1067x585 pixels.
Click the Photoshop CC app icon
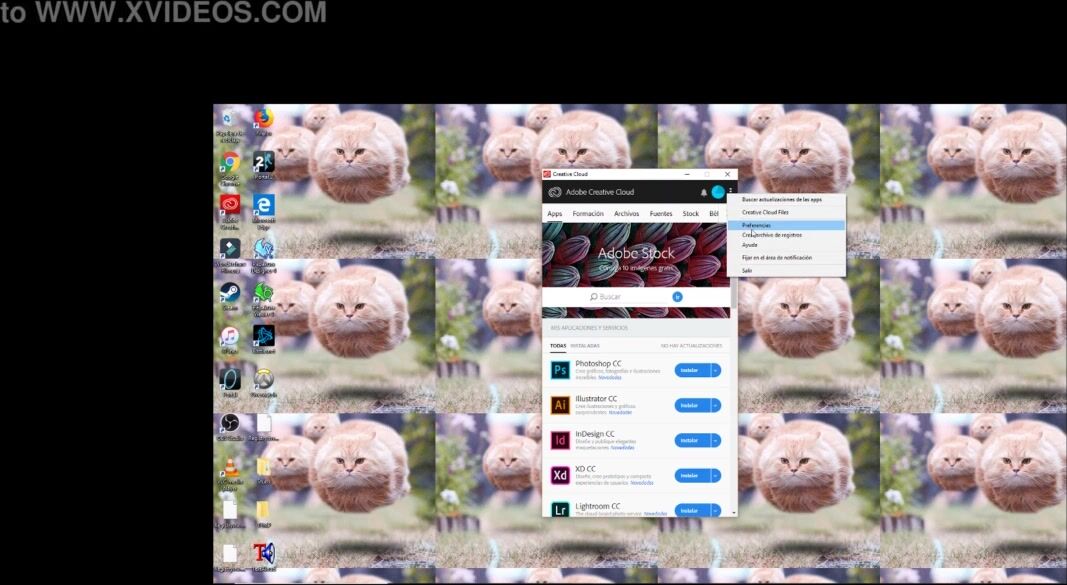(x=560, y=370)
